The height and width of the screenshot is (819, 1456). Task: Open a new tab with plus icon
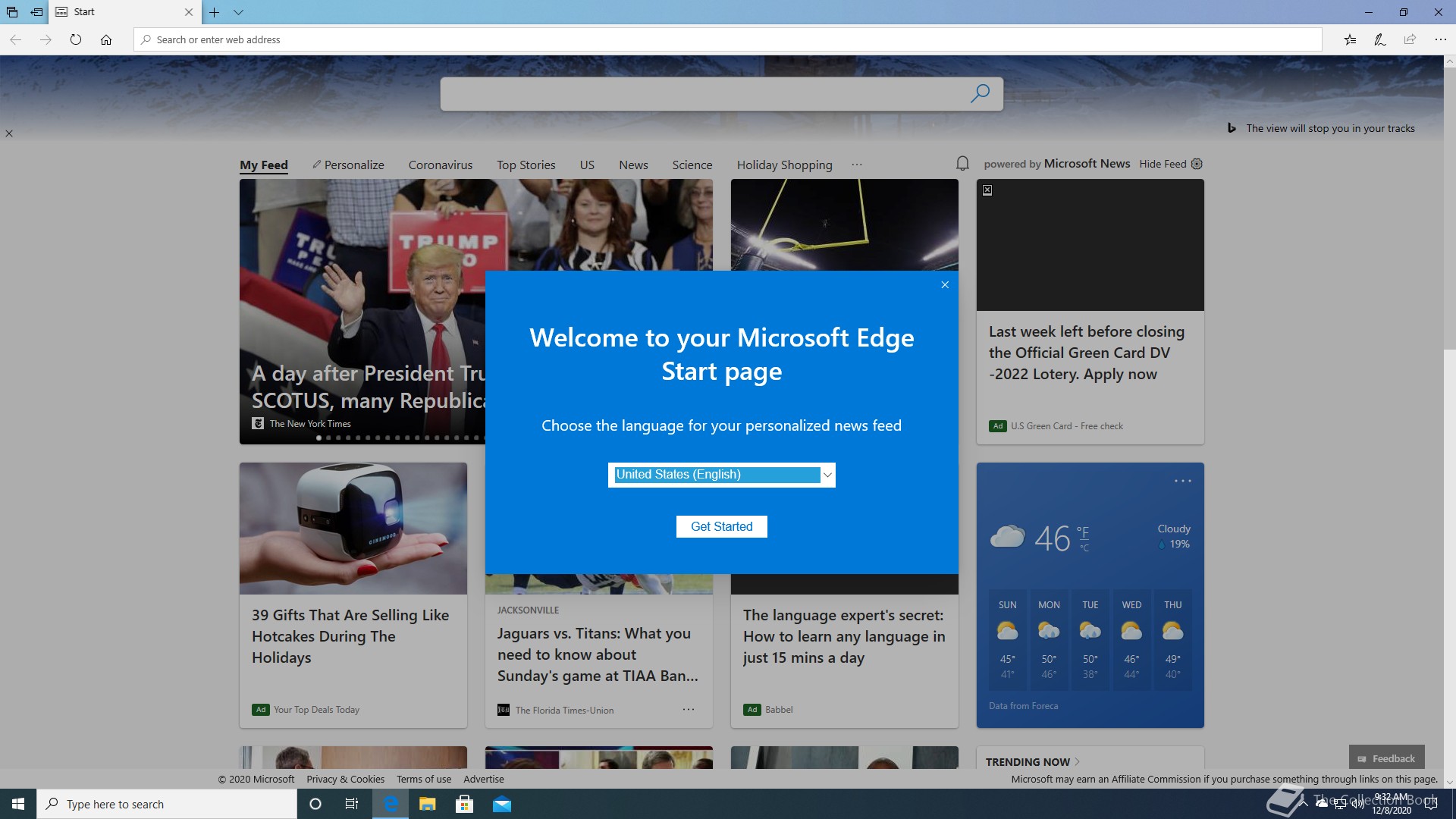215,12
